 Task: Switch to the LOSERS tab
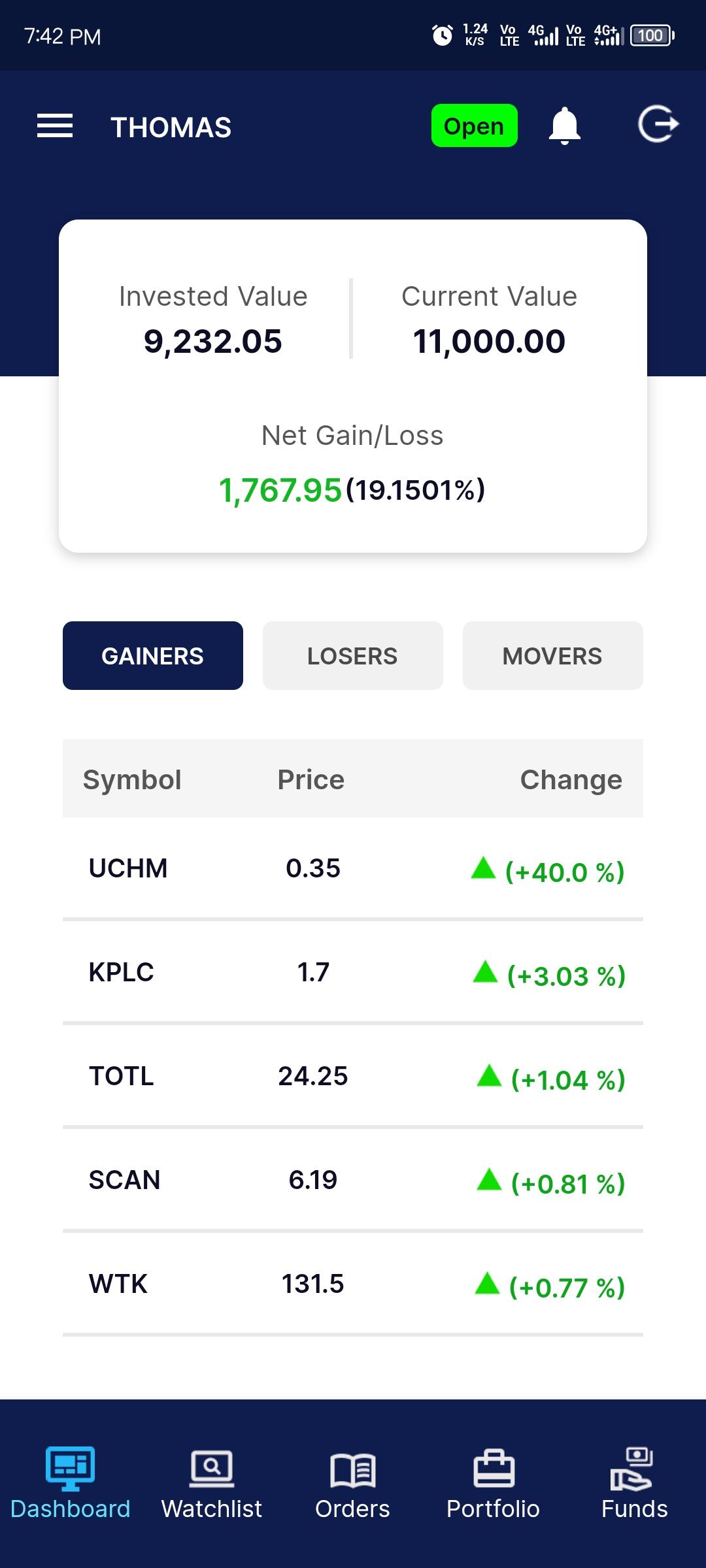353,655
